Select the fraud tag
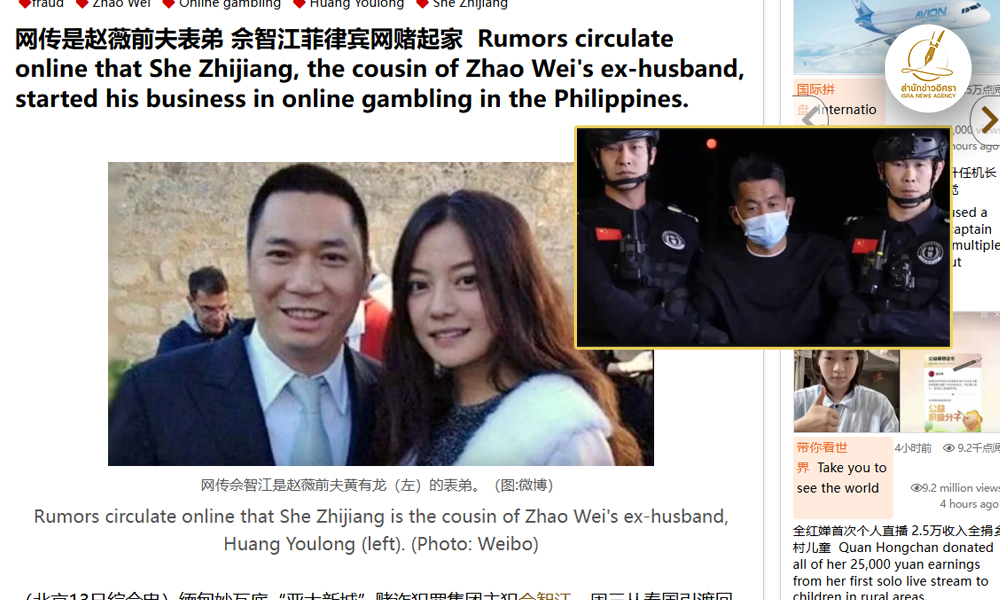Viewport: 1000px width, 600px height. click(47, 4)
